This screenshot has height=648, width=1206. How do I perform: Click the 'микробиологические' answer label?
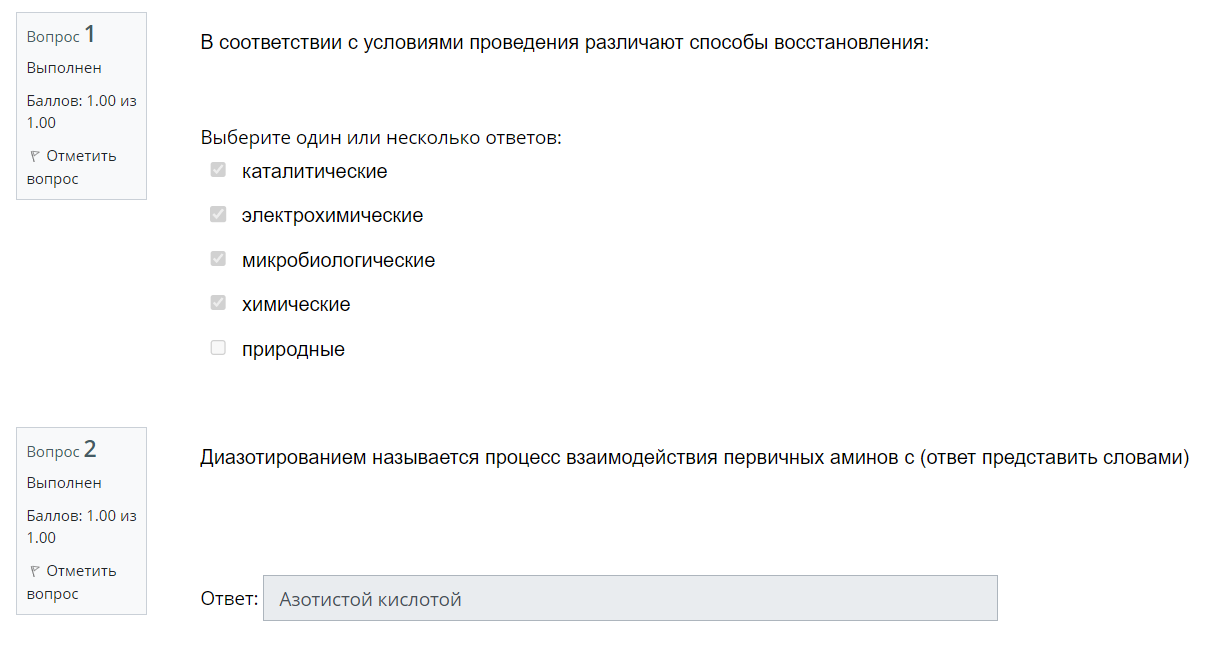pos(338,261)
